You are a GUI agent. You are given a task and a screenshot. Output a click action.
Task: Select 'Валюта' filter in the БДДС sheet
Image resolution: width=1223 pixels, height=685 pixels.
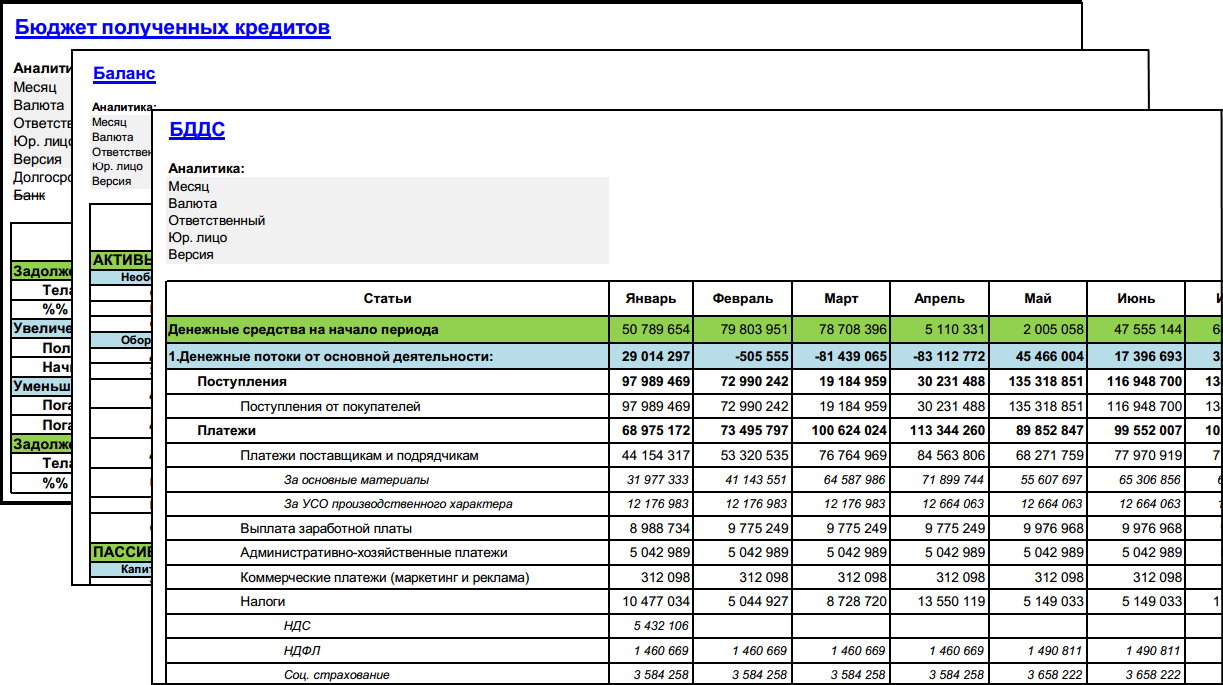[x=193, y=203]
